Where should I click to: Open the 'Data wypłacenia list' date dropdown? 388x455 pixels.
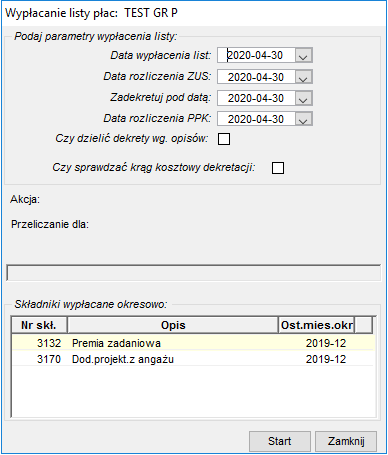click(303, 55)
